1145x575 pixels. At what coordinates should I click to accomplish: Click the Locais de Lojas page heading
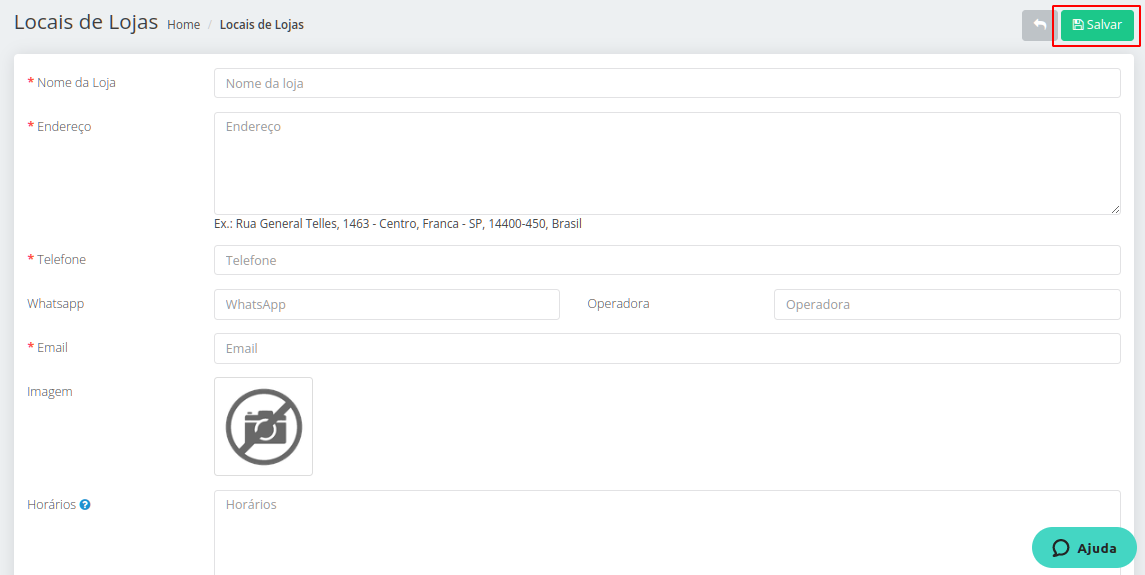pyautogui.click(x=86, y=22)
